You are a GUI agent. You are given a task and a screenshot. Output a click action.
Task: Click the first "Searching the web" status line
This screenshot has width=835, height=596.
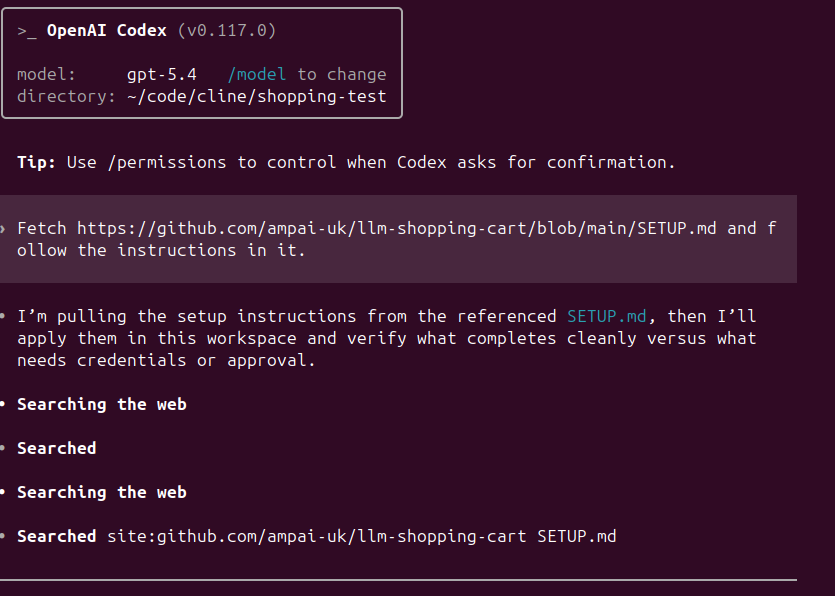(x=102, y=404)
